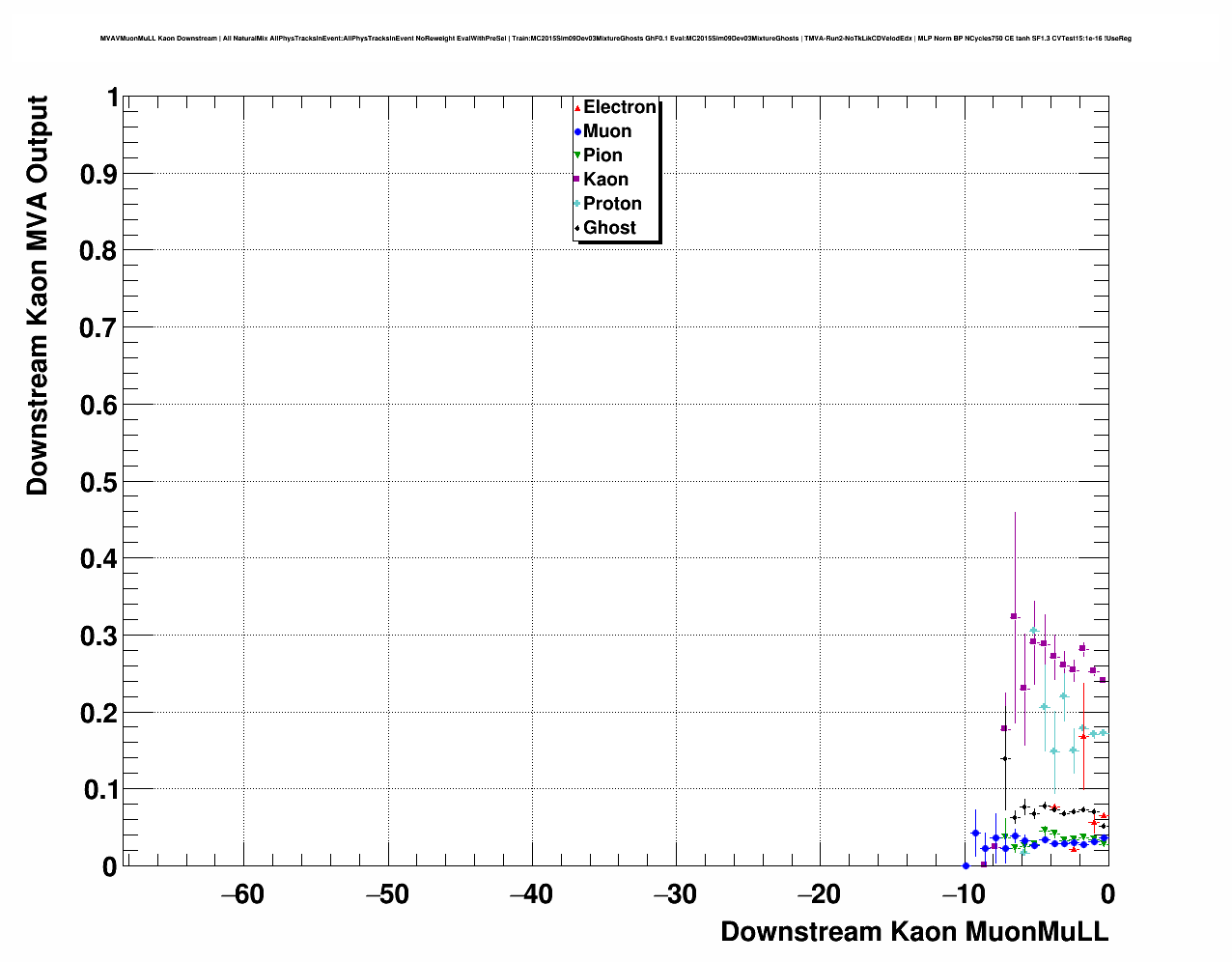Viewport: 1232px width, 962px height.
Task: Click the red triangle Electron legend marker
Action: (x=577, y=107)
